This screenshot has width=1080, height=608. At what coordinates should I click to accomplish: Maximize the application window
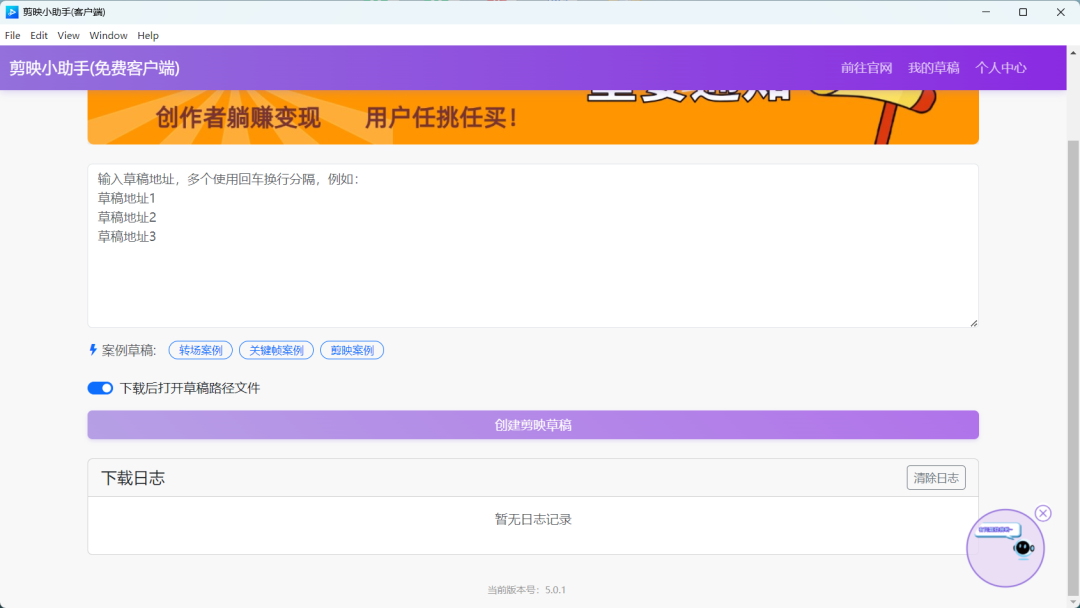(1023, 12)
